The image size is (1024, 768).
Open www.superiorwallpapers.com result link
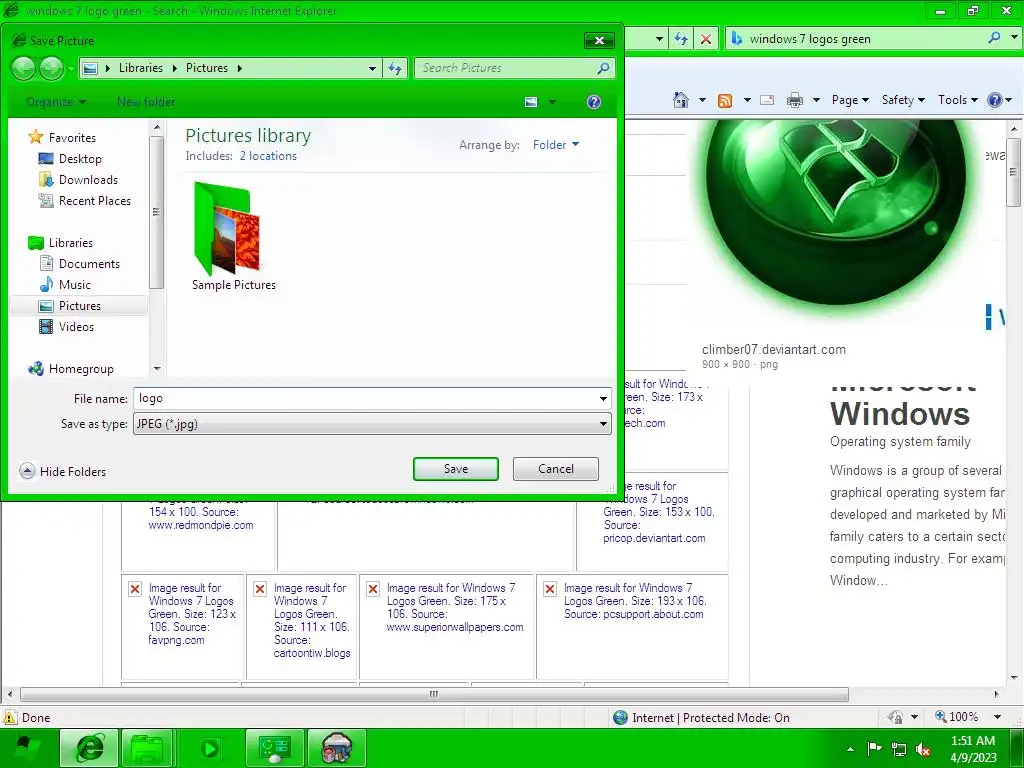click(x=455, y=627)
